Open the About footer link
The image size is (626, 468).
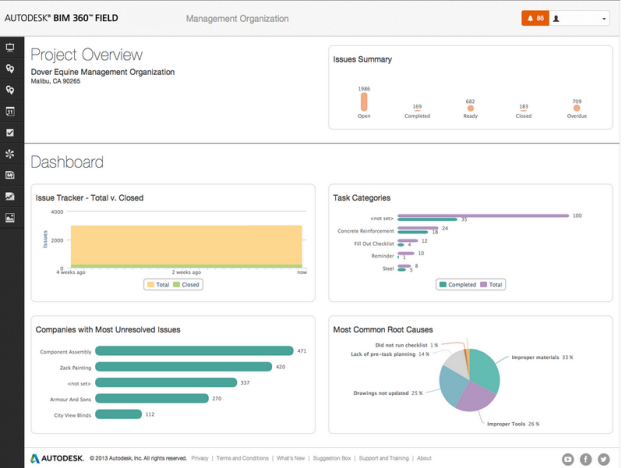(424, 458)
